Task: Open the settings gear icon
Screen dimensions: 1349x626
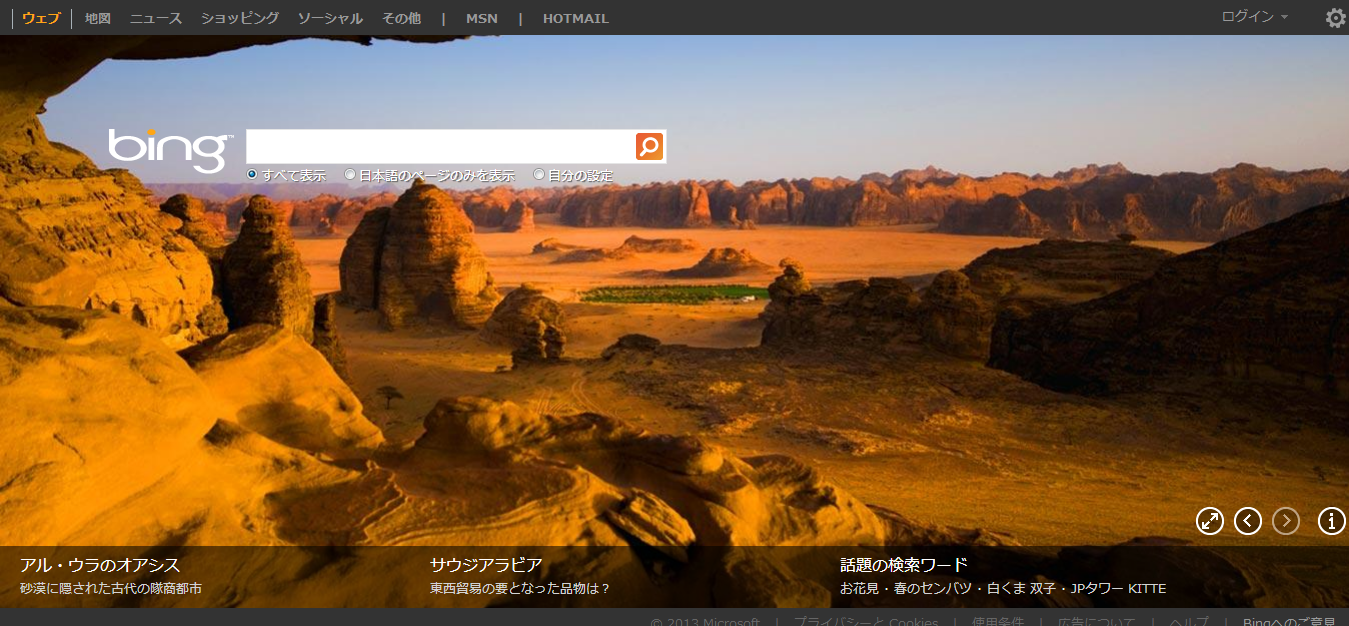Action: pos(1335,18)
